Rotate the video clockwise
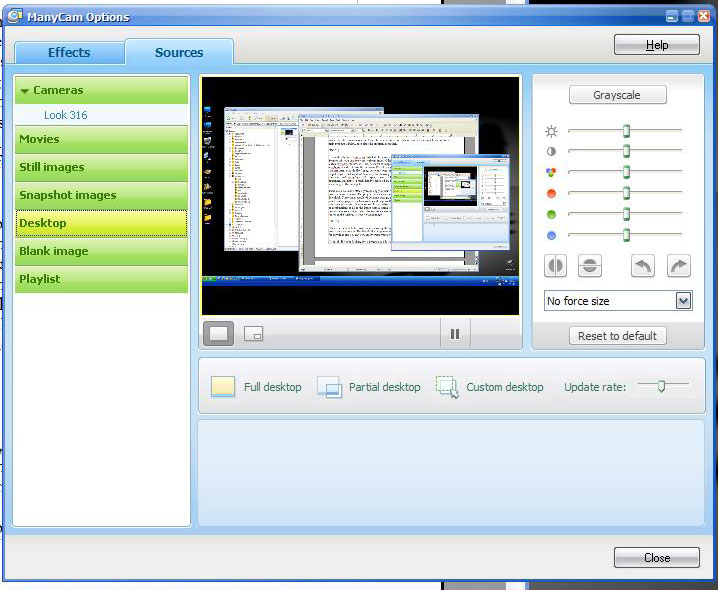The height and width of the screenshot is (590, 718). click(x=678, y=266)
